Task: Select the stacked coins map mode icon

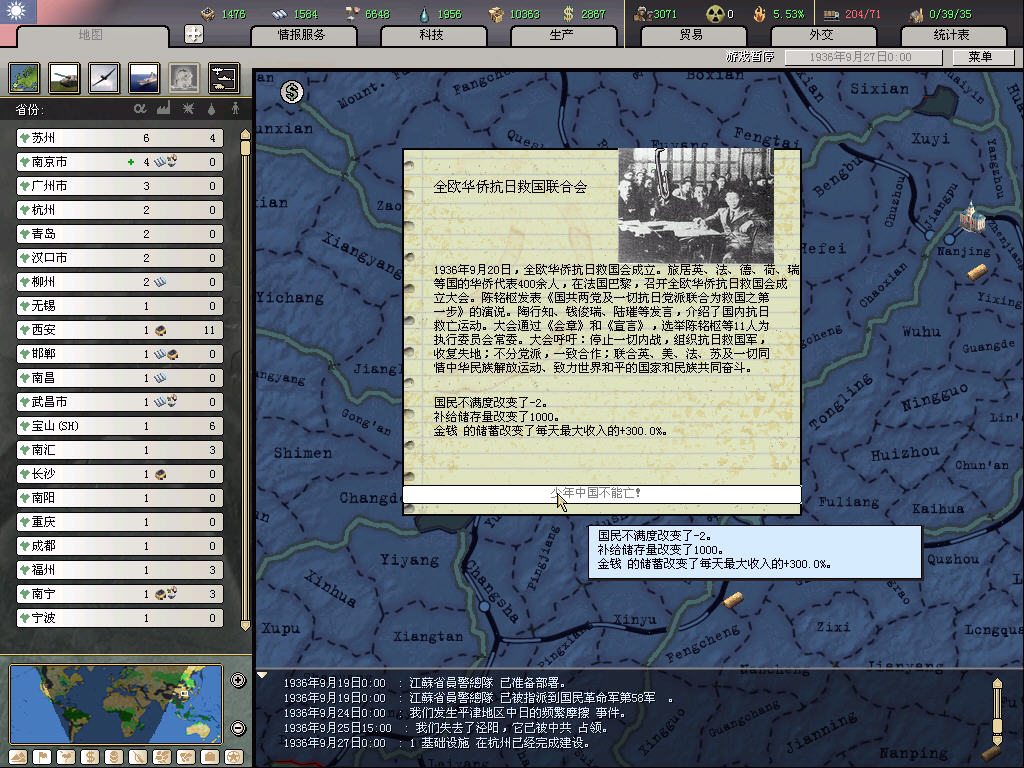Action: [x=114, y=757]
